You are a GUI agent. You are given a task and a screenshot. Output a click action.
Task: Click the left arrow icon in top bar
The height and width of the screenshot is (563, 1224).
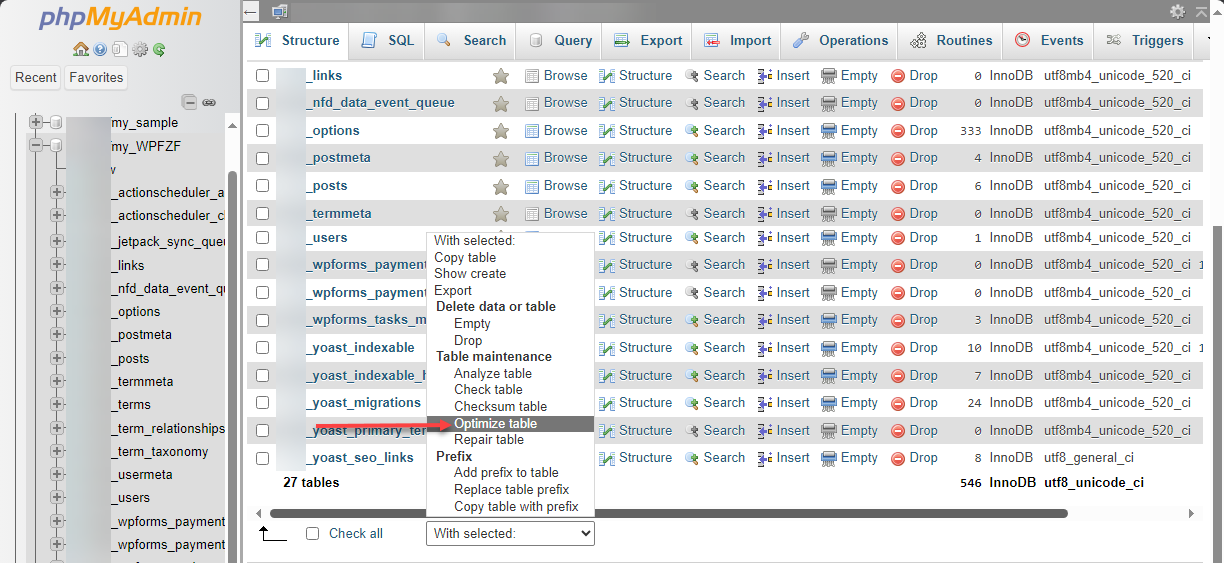[250, 11]
